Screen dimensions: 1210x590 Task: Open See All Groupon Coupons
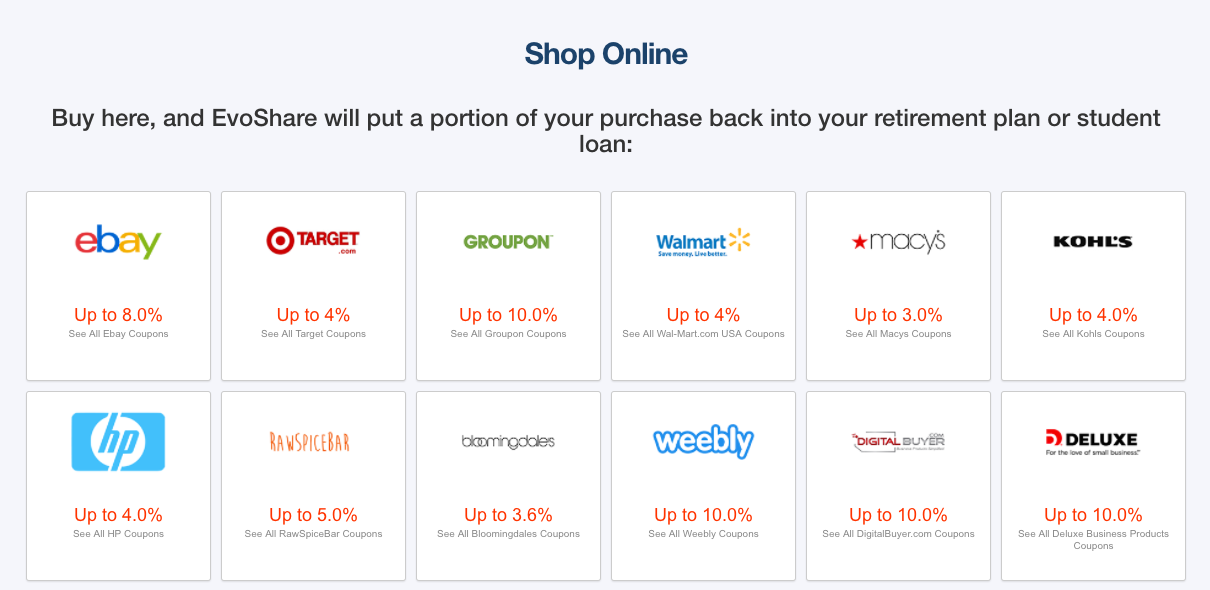pyautogui.click(x=508, y=334)
